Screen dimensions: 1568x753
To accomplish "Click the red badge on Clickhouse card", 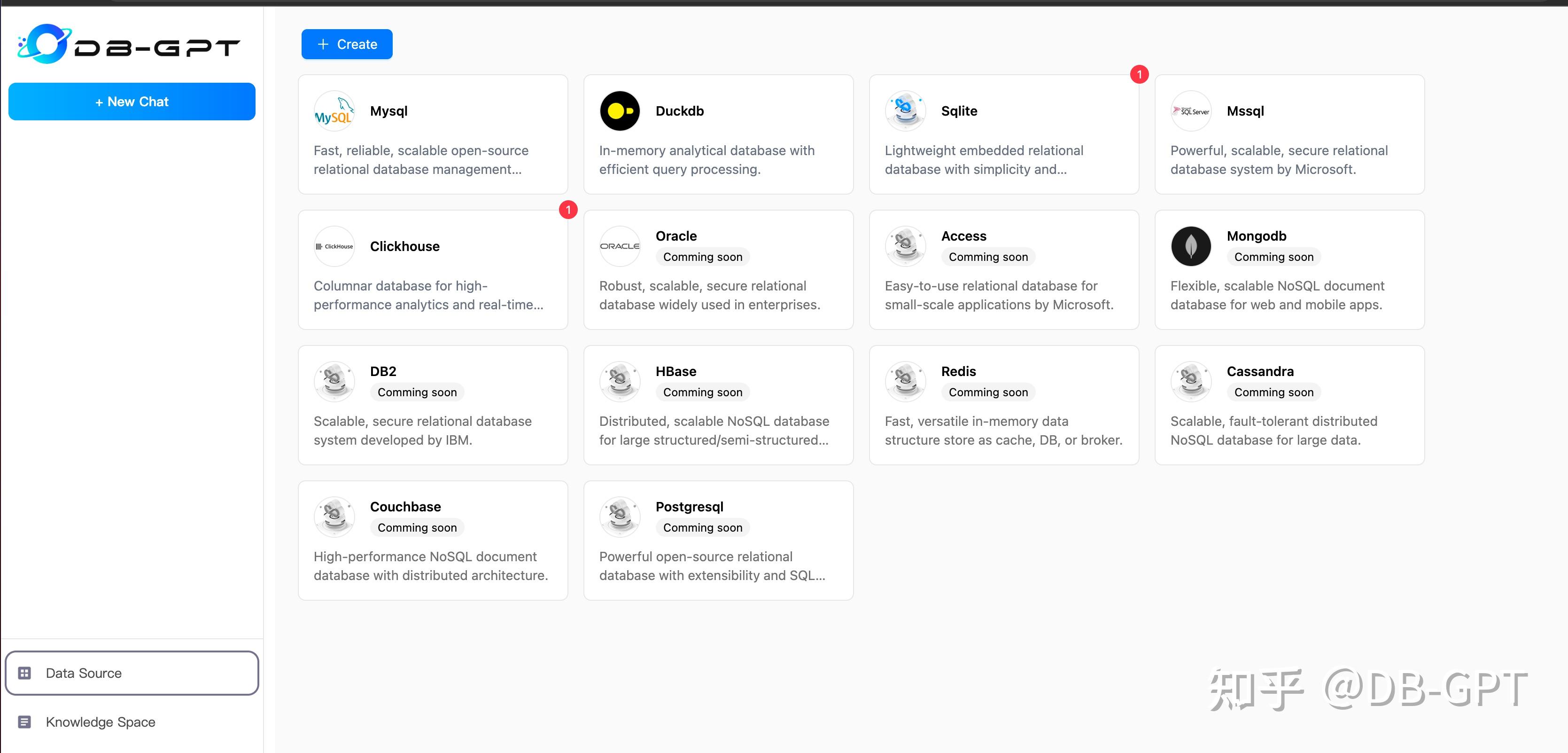I will (x=568, y=210).
